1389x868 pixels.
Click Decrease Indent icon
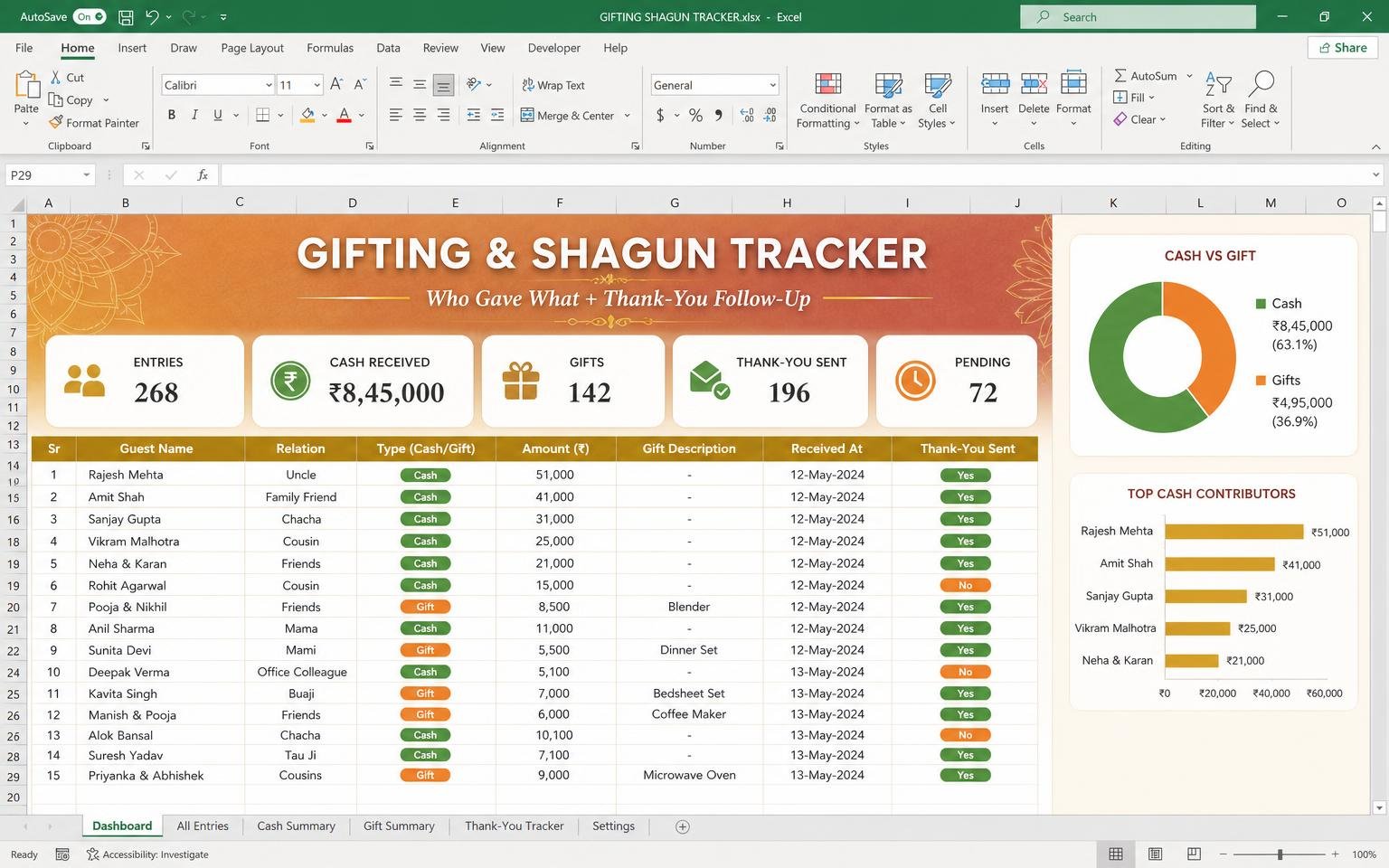[474, 115]
